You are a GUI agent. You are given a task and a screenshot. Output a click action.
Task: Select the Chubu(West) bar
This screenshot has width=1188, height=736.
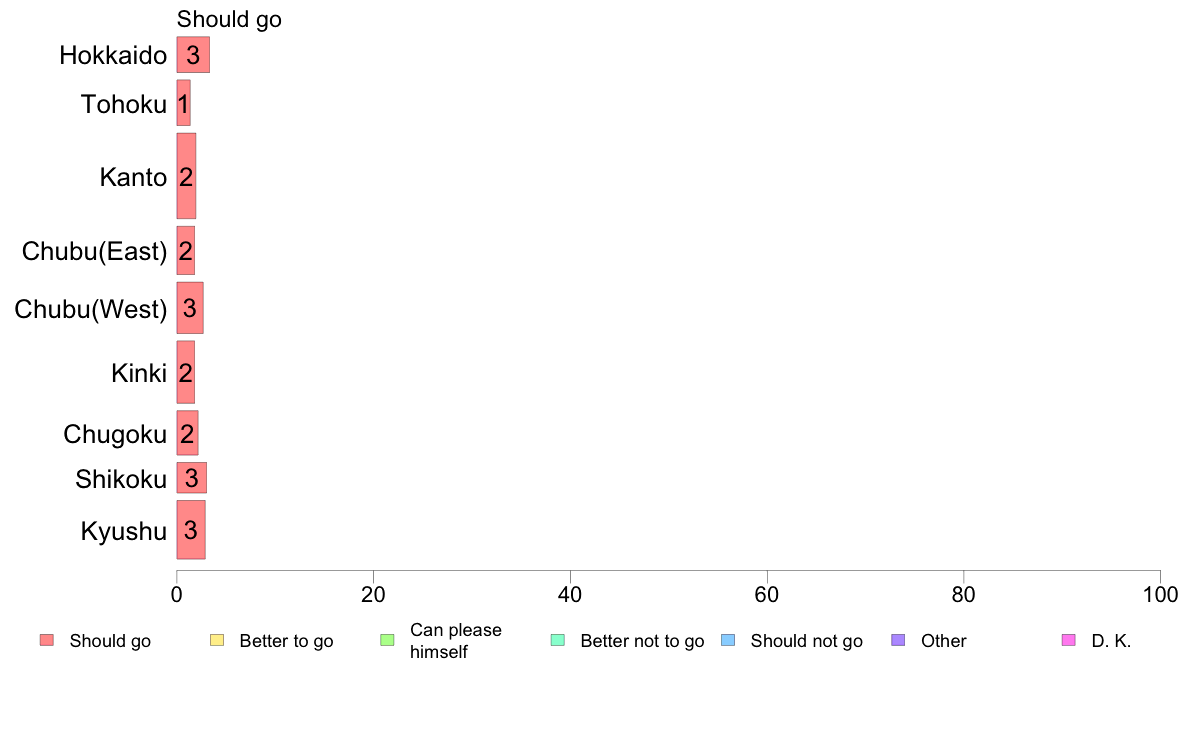coord(190,308)
